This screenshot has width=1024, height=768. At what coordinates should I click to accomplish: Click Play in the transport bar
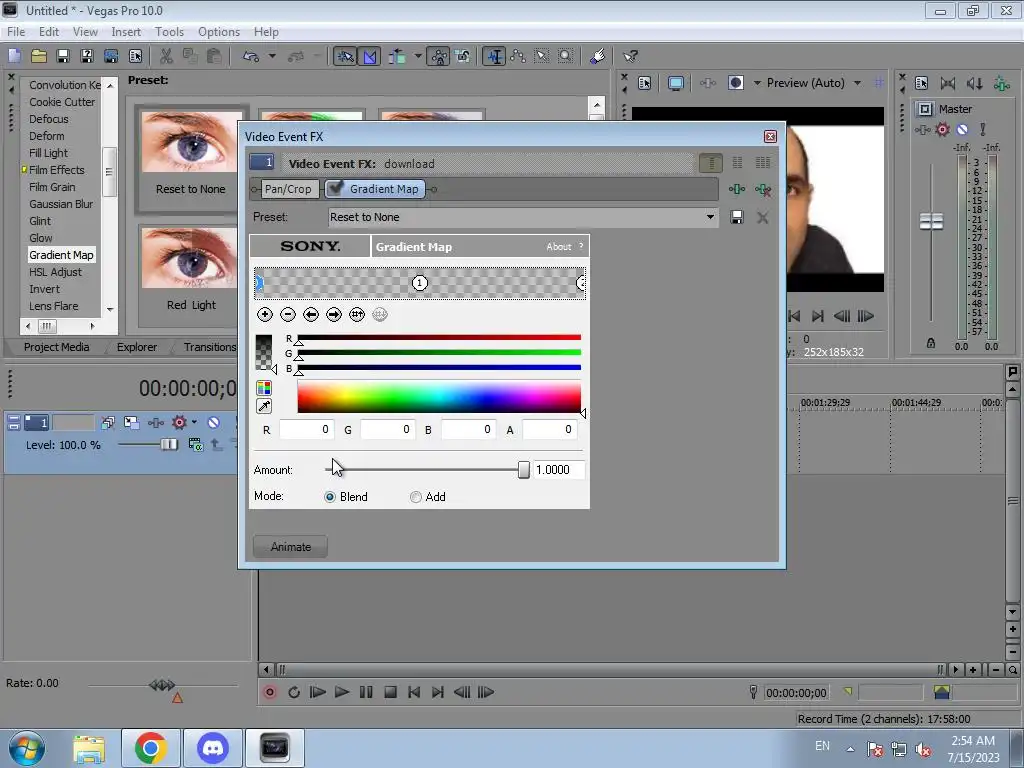click(342, 692)
